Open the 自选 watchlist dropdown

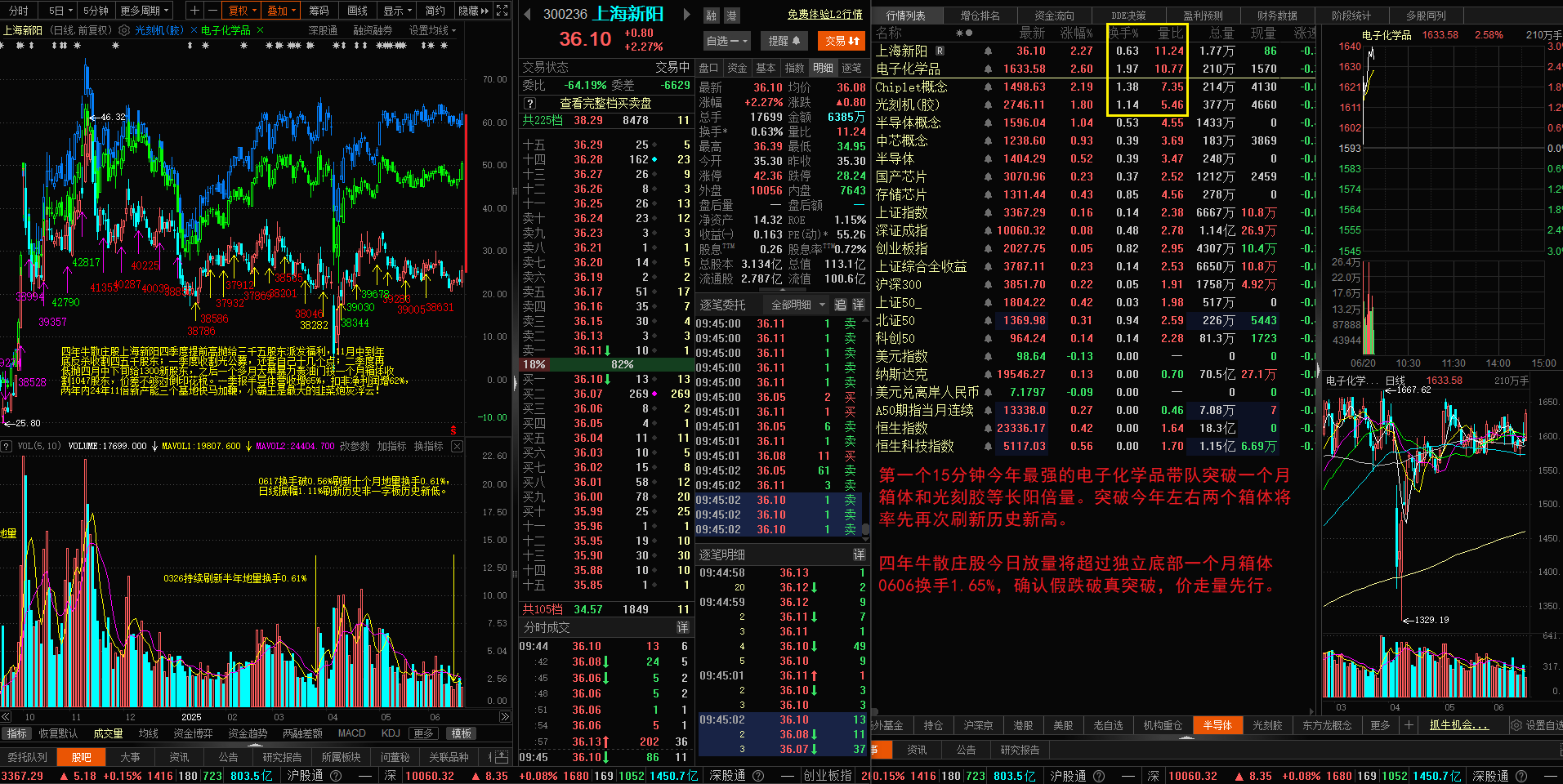pos(727,40)
